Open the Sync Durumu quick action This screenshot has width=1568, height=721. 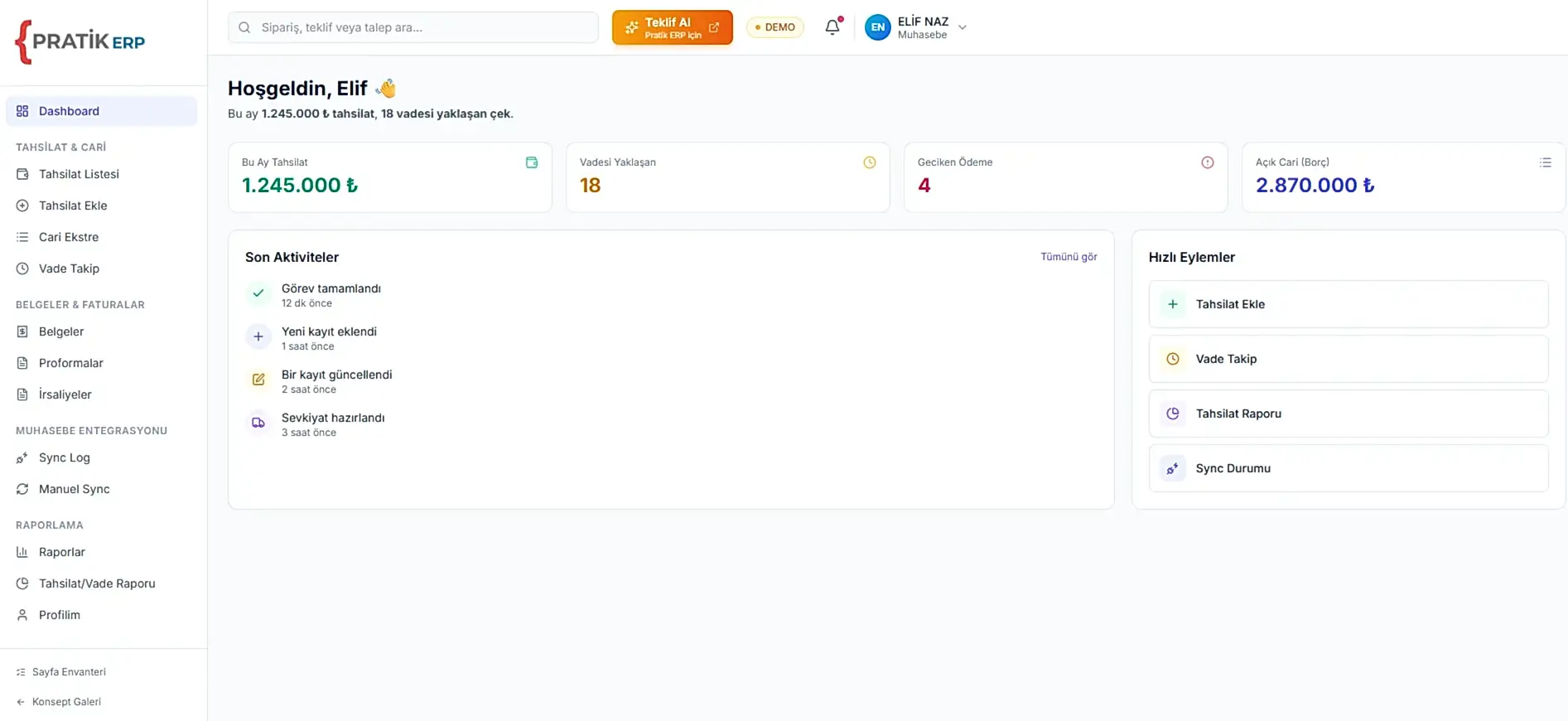coord(1348,468)
